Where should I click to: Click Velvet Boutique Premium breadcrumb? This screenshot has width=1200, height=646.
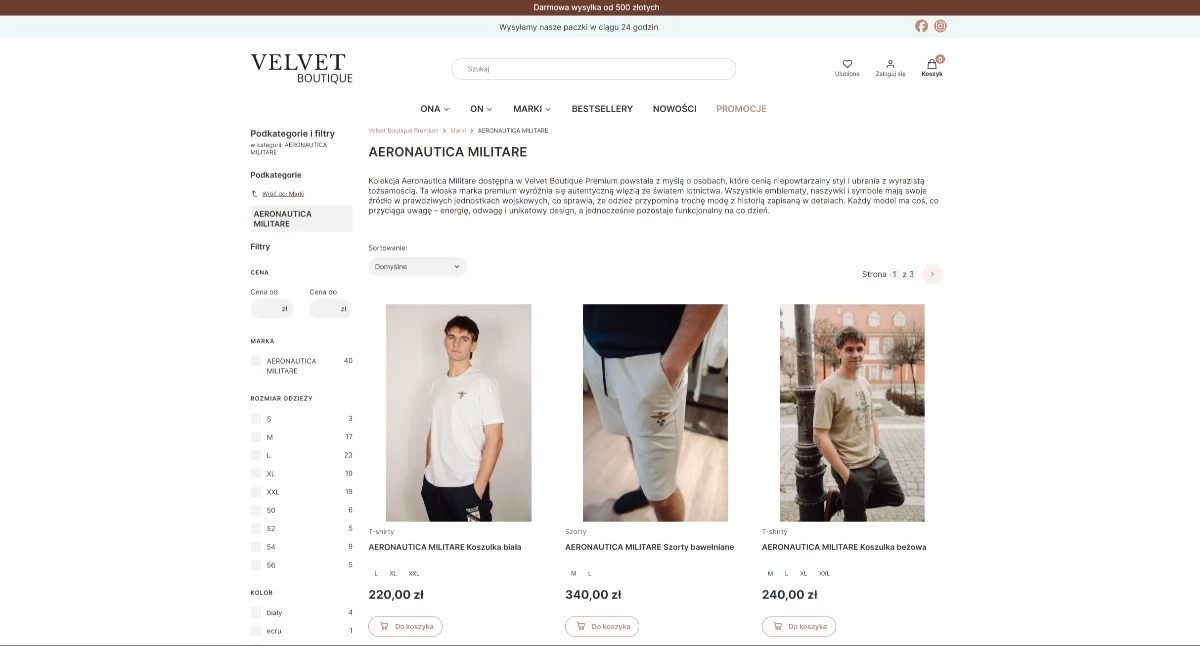403,131
